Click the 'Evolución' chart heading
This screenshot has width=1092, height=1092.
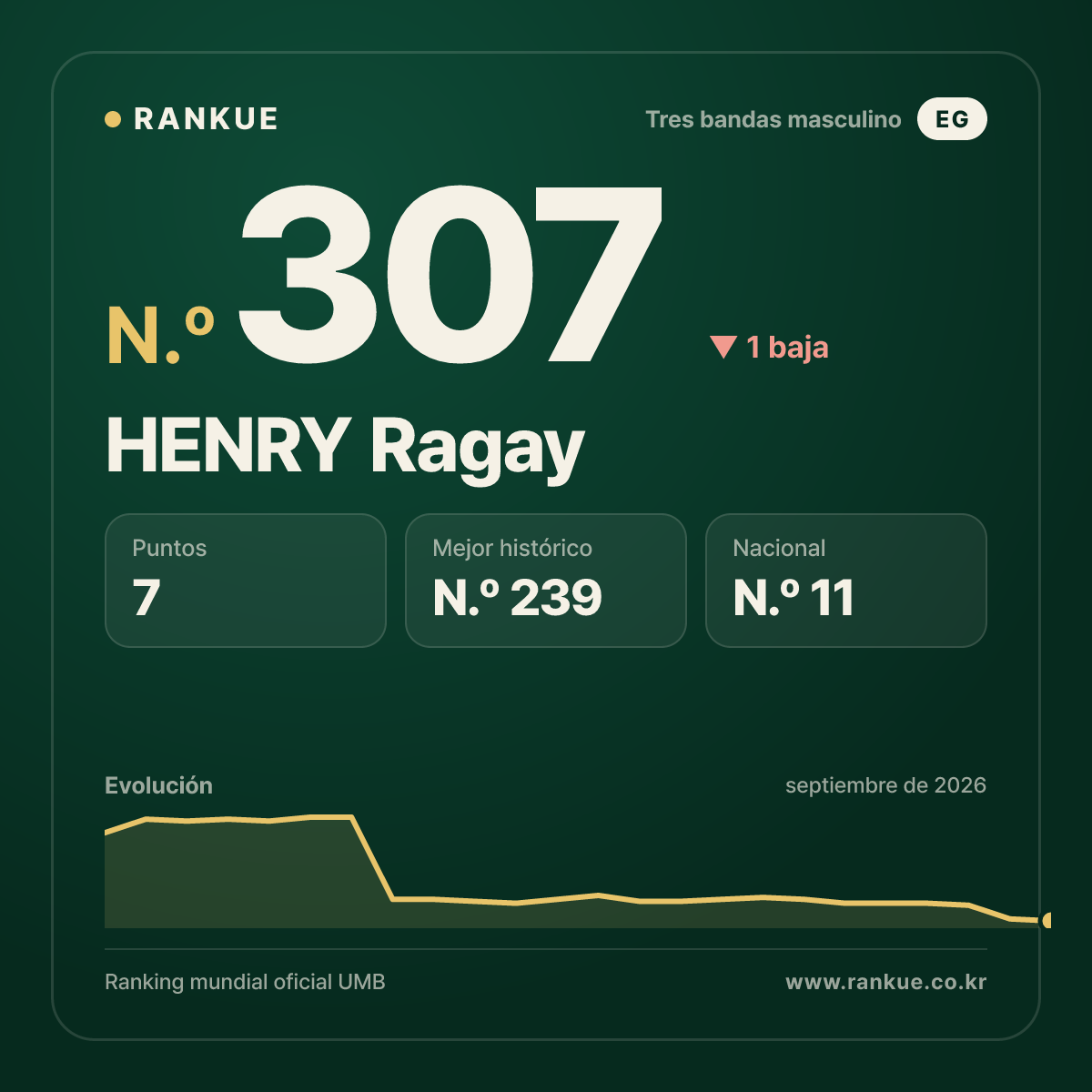(x=158, y=785)
